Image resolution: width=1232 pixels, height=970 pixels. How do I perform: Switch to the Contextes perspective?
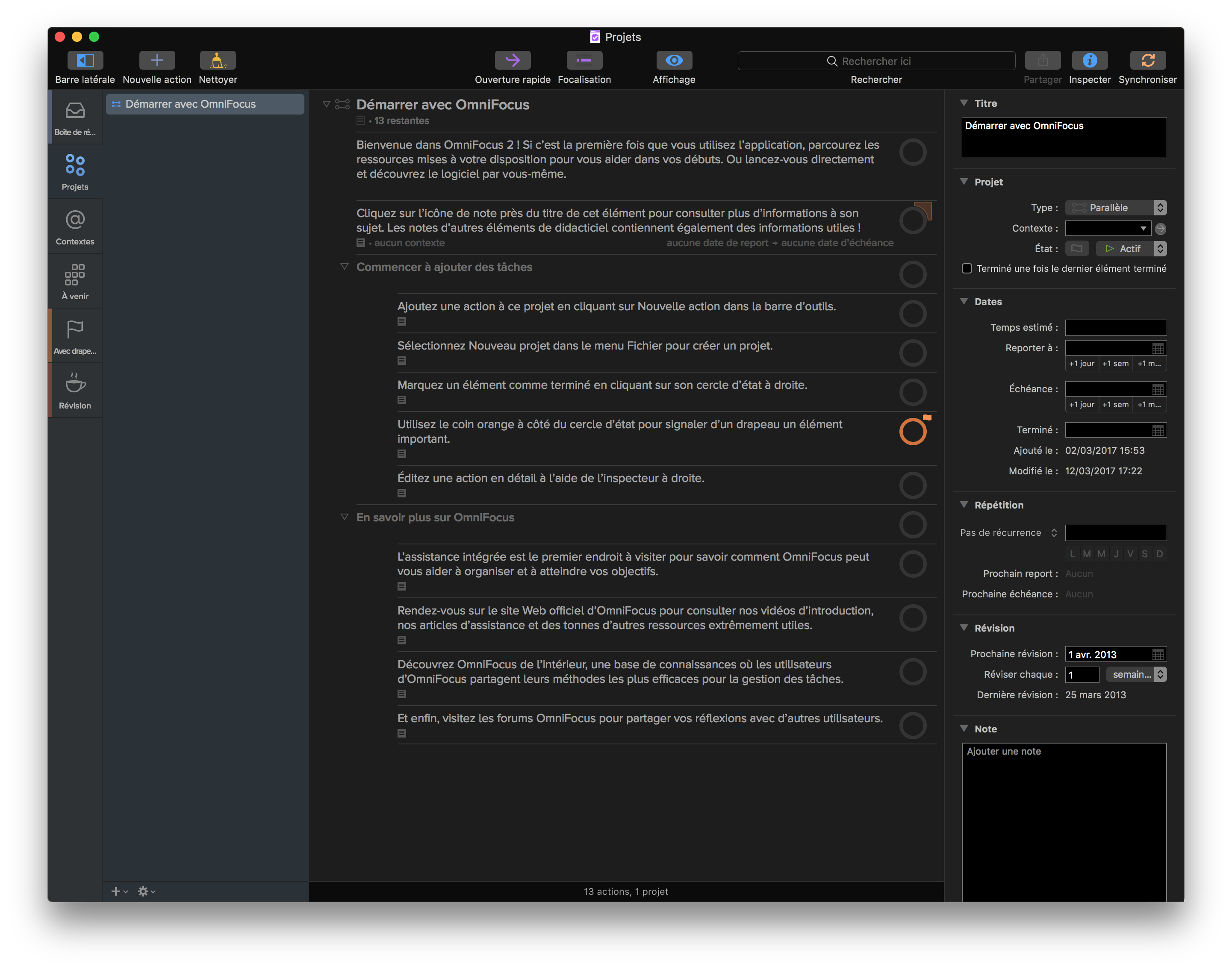tap(75, 226)
